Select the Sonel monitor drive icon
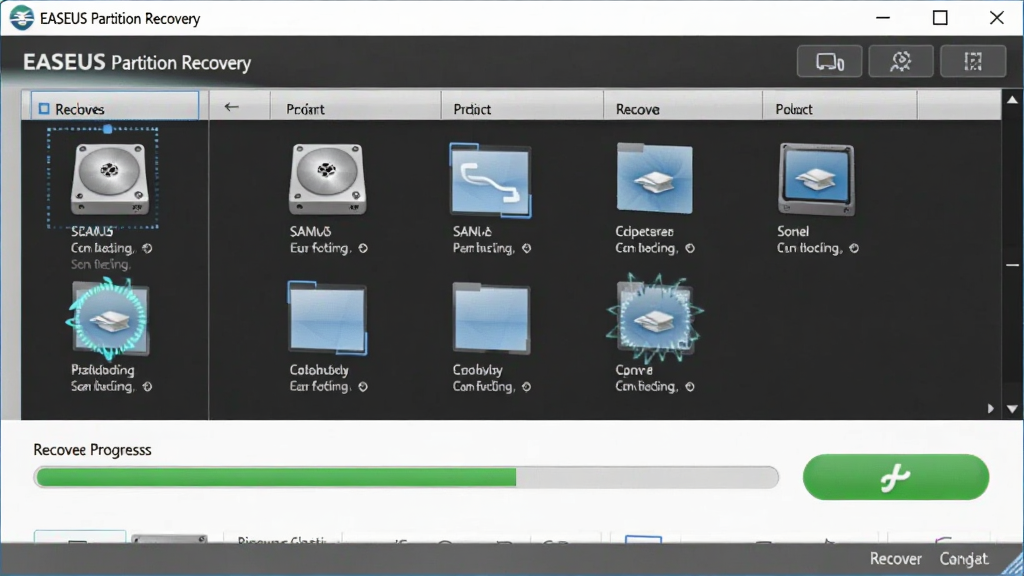Image resolution: width=1024 pixels, height=576 pixels. (x=816, y=179)
